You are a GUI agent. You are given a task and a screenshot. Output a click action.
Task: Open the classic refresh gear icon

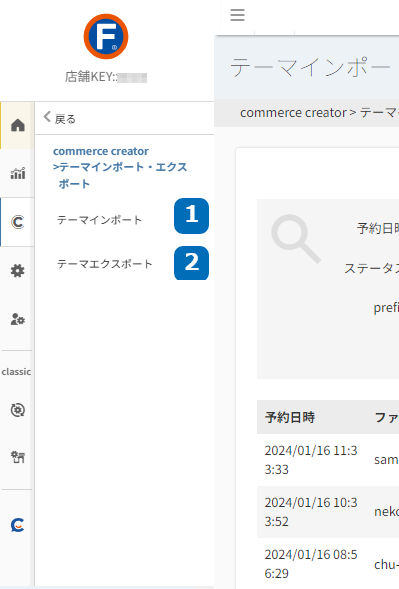pyautogui.click(x=18, y=410)
